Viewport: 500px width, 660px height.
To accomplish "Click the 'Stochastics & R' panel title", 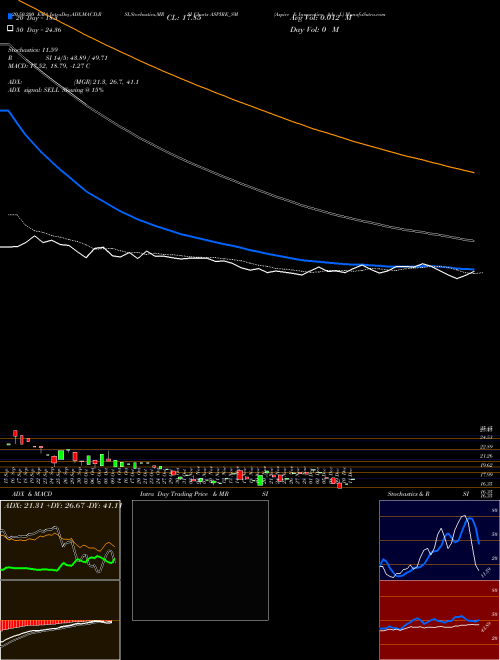I will click(408, 494).
